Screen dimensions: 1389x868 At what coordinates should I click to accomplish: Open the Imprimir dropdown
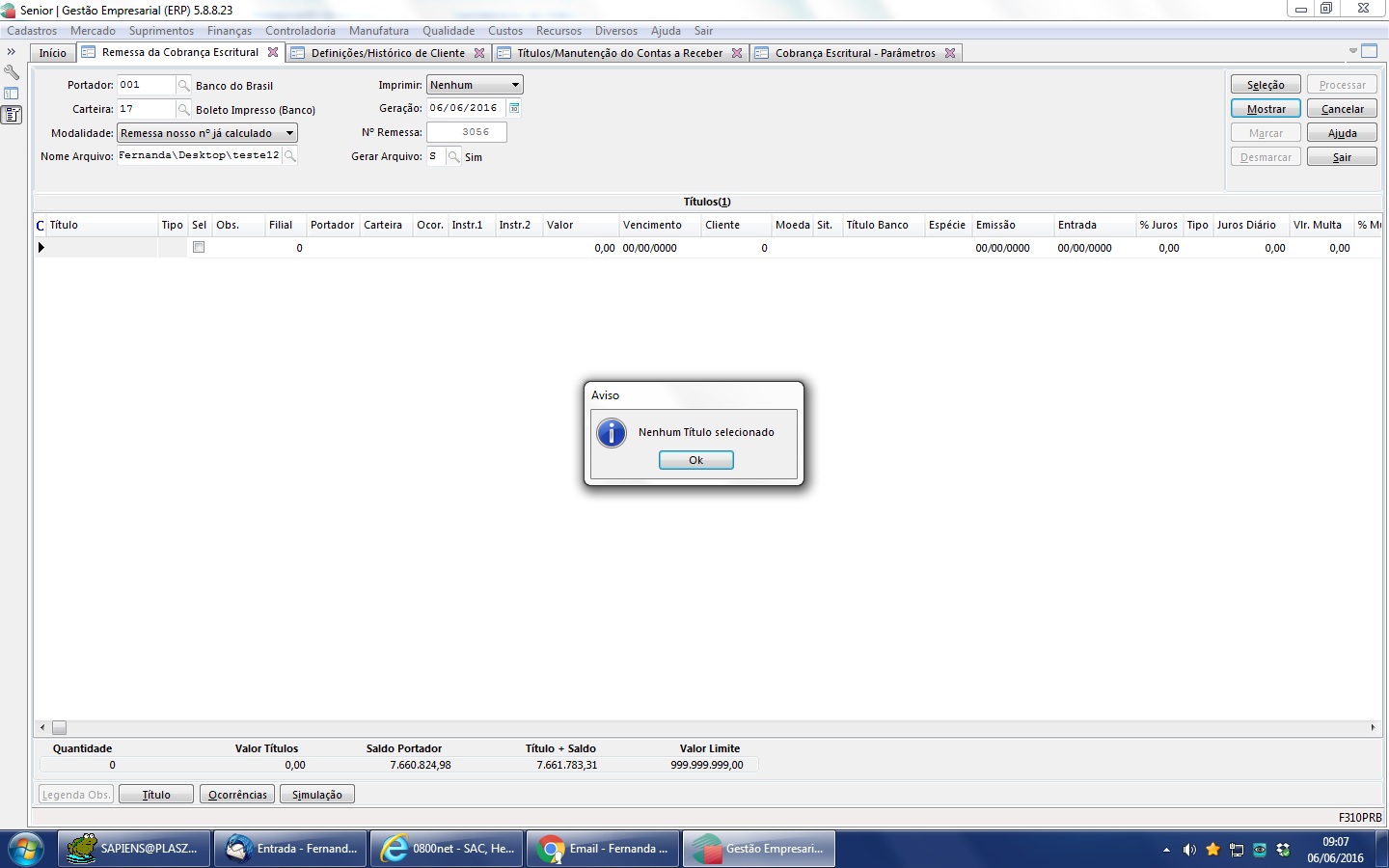point(515,85)
